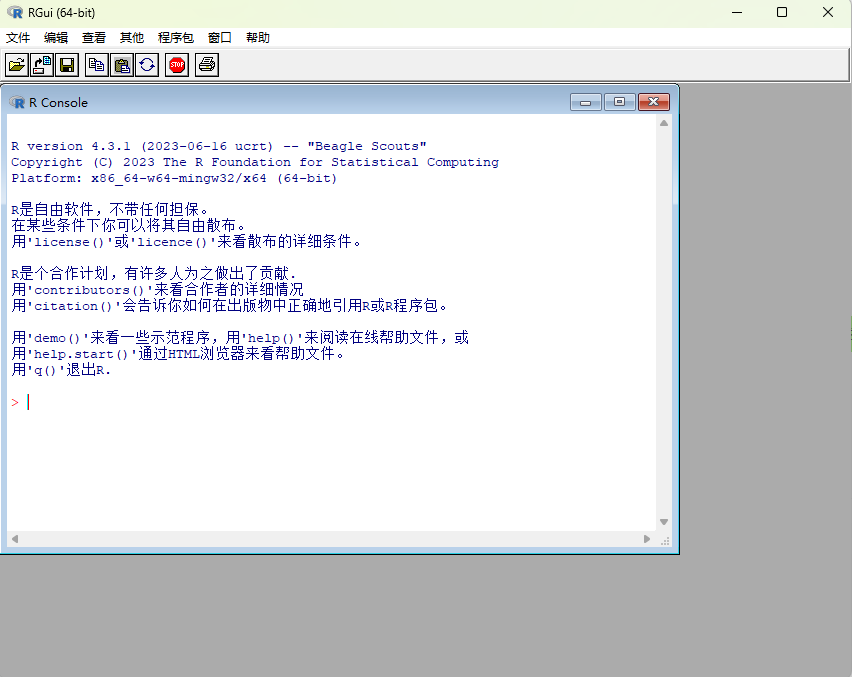Click the copy-and-paste refresh-arrows icon
The height and width of the screenshot is (677, 852).
click(147, 65)
